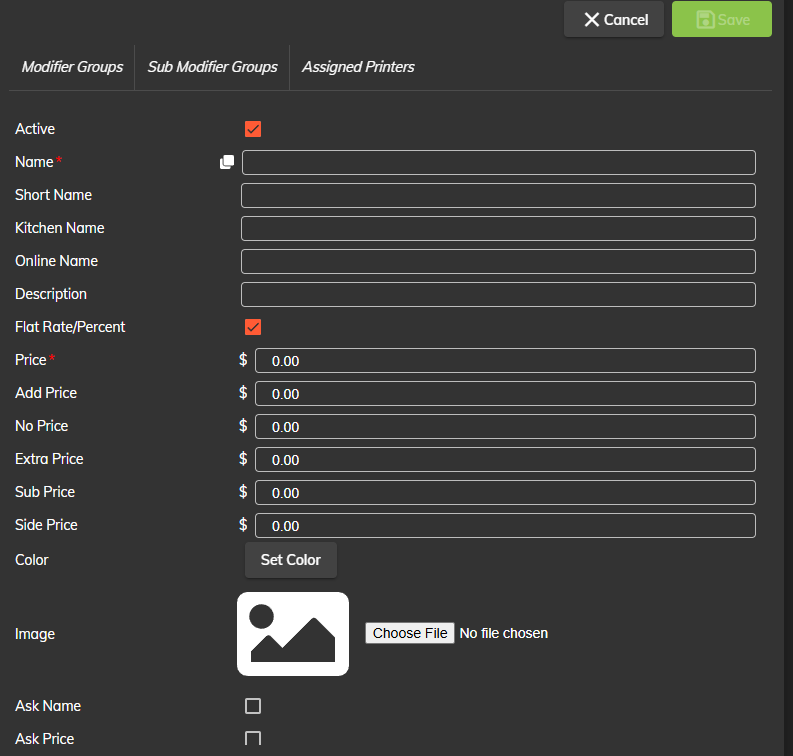Enable the Ask Name checkbox

[x=253, y=706]
